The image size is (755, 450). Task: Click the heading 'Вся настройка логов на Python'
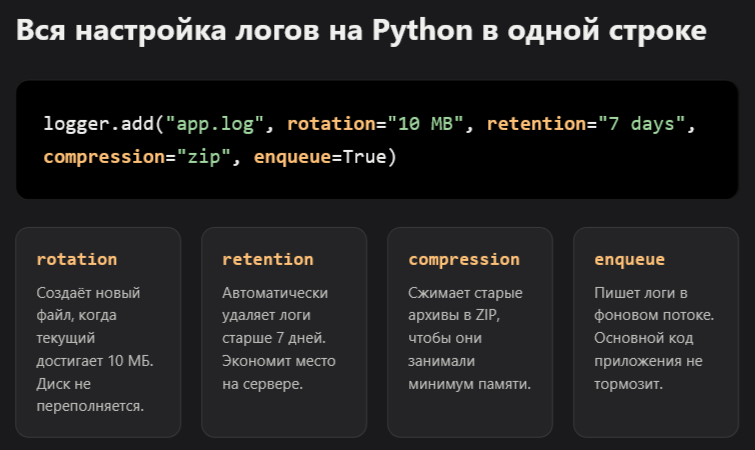click(361, 30)
